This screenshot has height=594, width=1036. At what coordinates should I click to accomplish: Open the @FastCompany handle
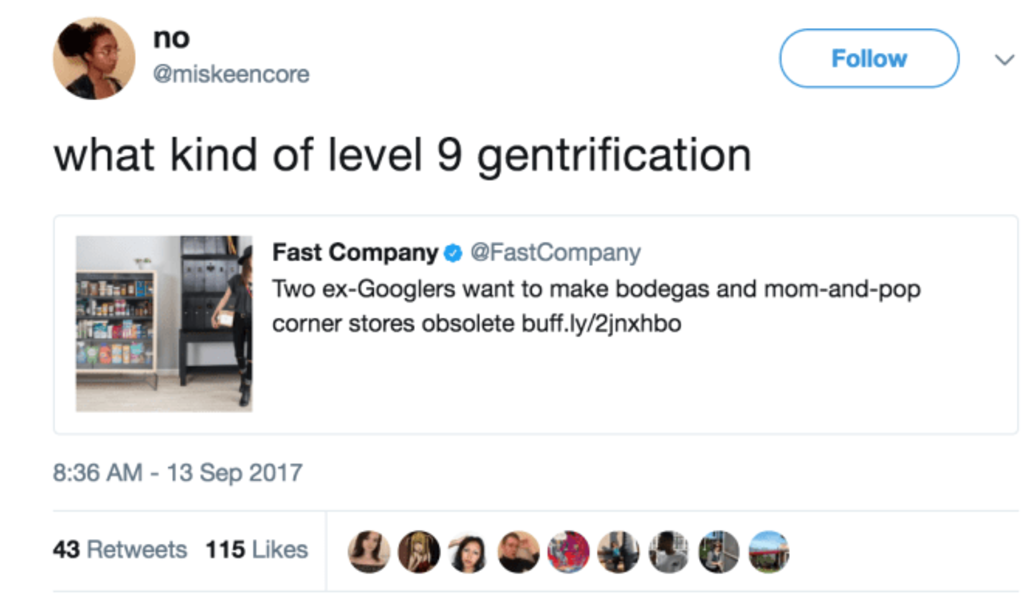pos(555,253)
